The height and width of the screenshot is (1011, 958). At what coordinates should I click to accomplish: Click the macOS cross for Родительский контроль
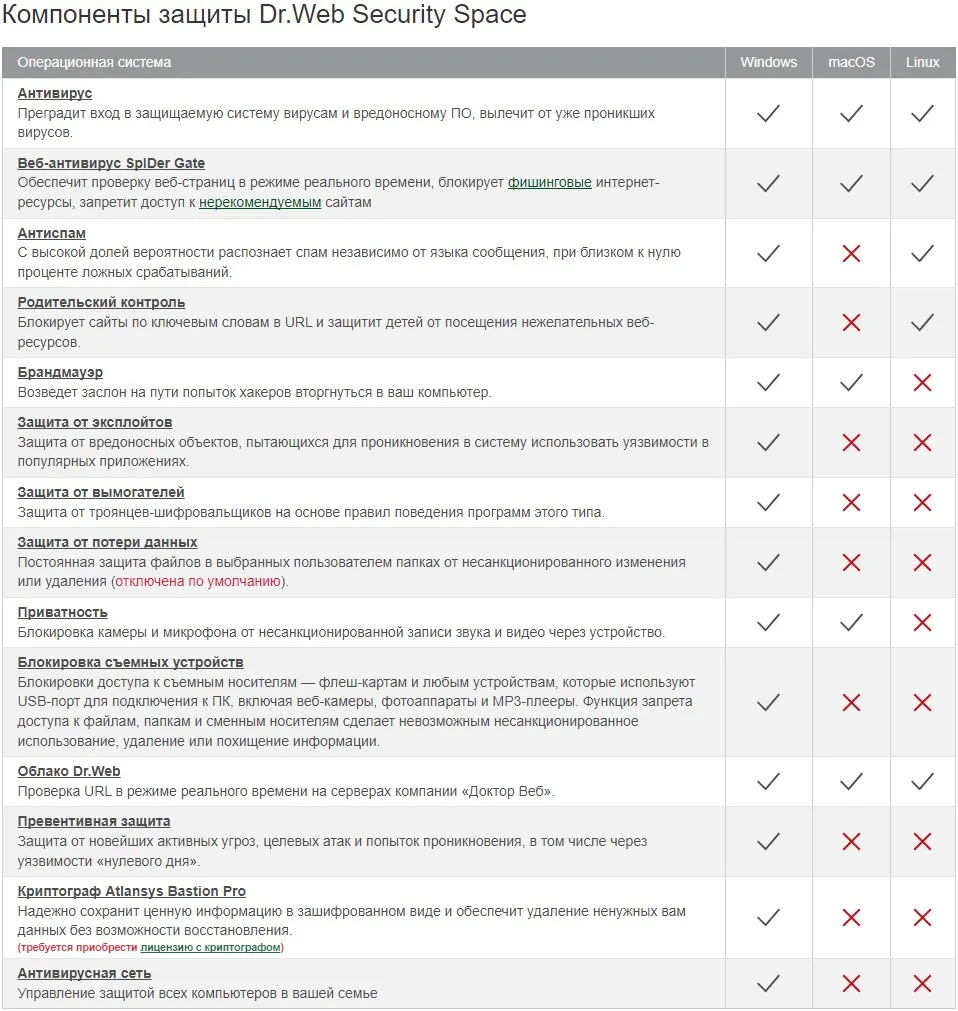[851, 322]
